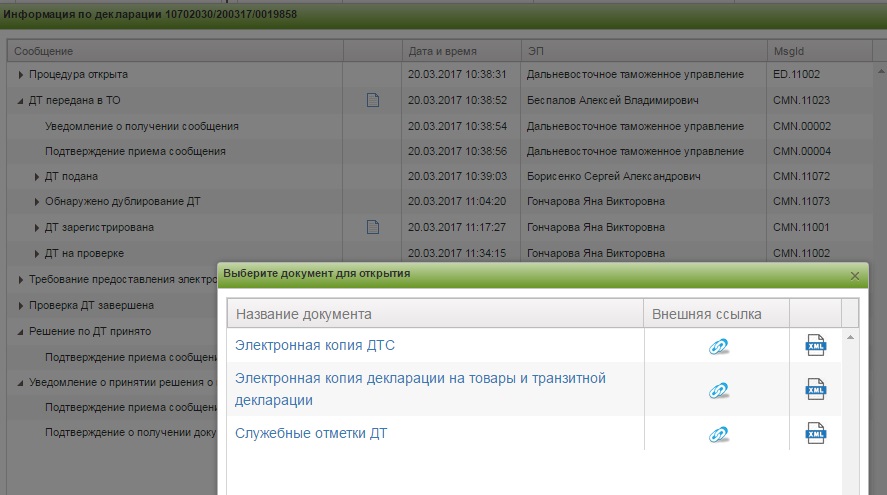The width and height of the screenshot is (887, 495).
Task: Open XML icon for declaration copy document
Action: tap(816, 389)
